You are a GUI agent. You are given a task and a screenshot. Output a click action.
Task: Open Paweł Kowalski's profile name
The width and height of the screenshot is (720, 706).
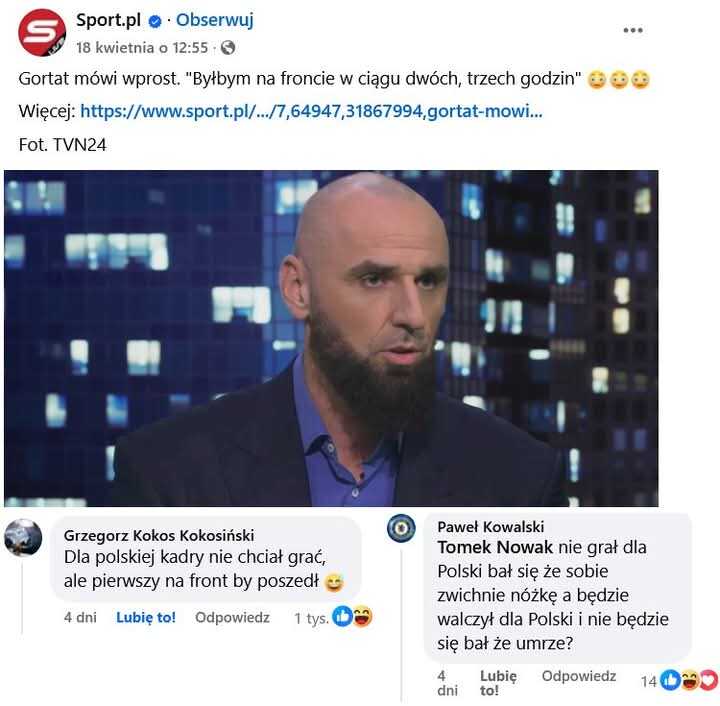(491, 527)
